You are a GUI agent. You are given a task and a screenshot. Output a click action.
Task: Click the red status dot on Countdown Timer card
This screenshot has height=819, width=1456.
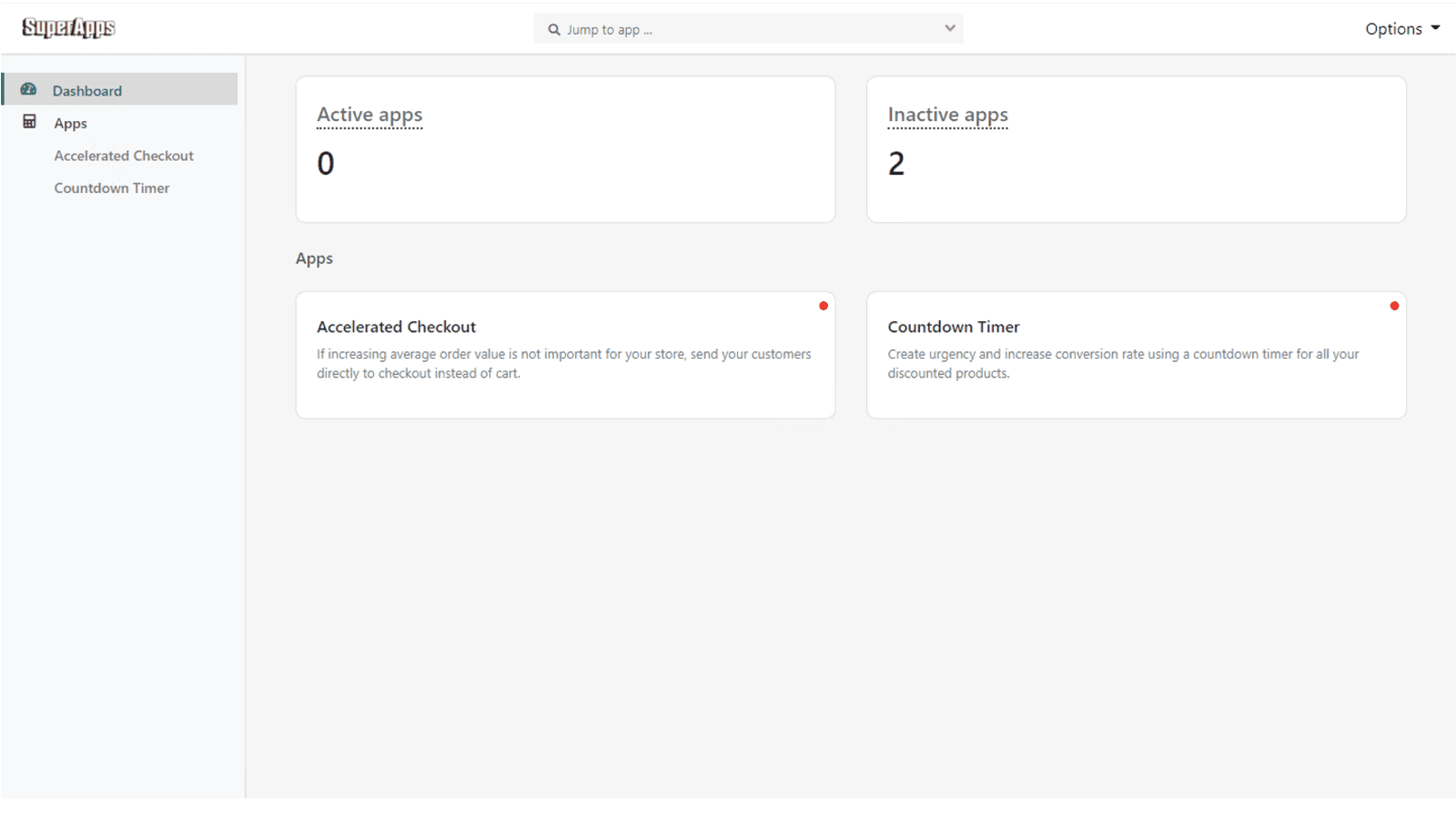click(1394, 307)
